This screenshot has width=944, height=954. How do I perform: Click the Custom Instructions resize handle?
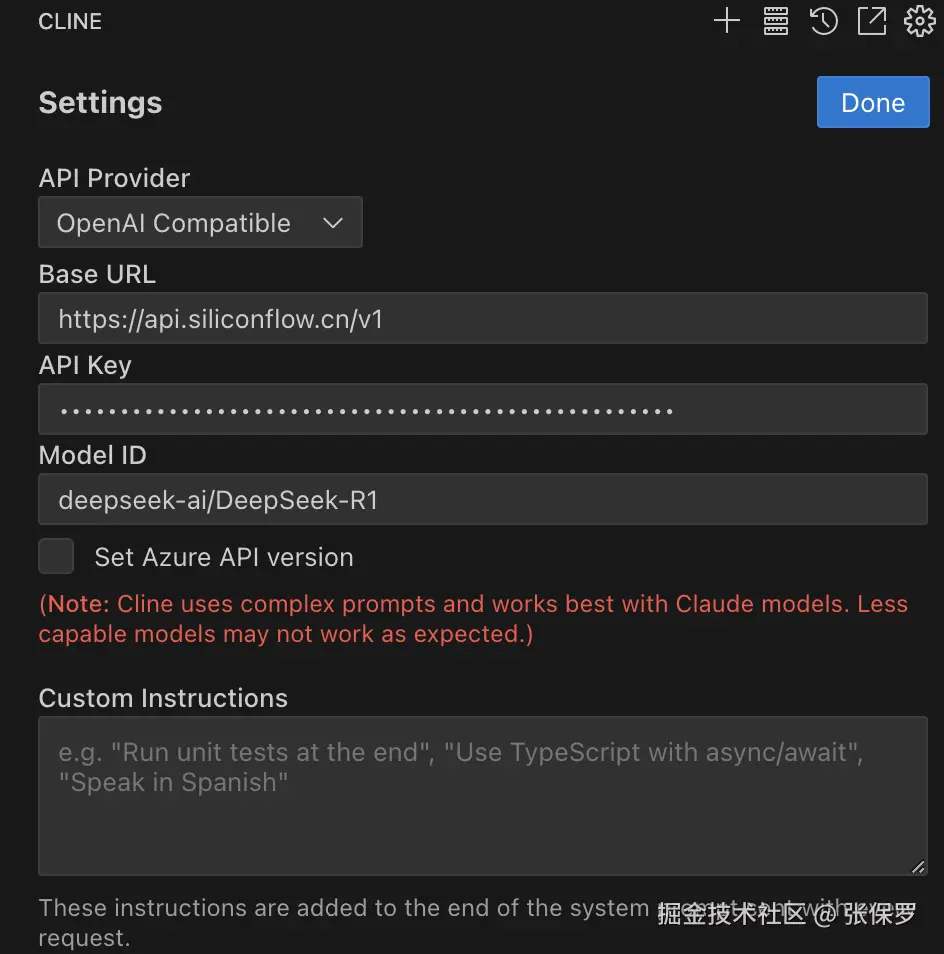coord(918,866)
